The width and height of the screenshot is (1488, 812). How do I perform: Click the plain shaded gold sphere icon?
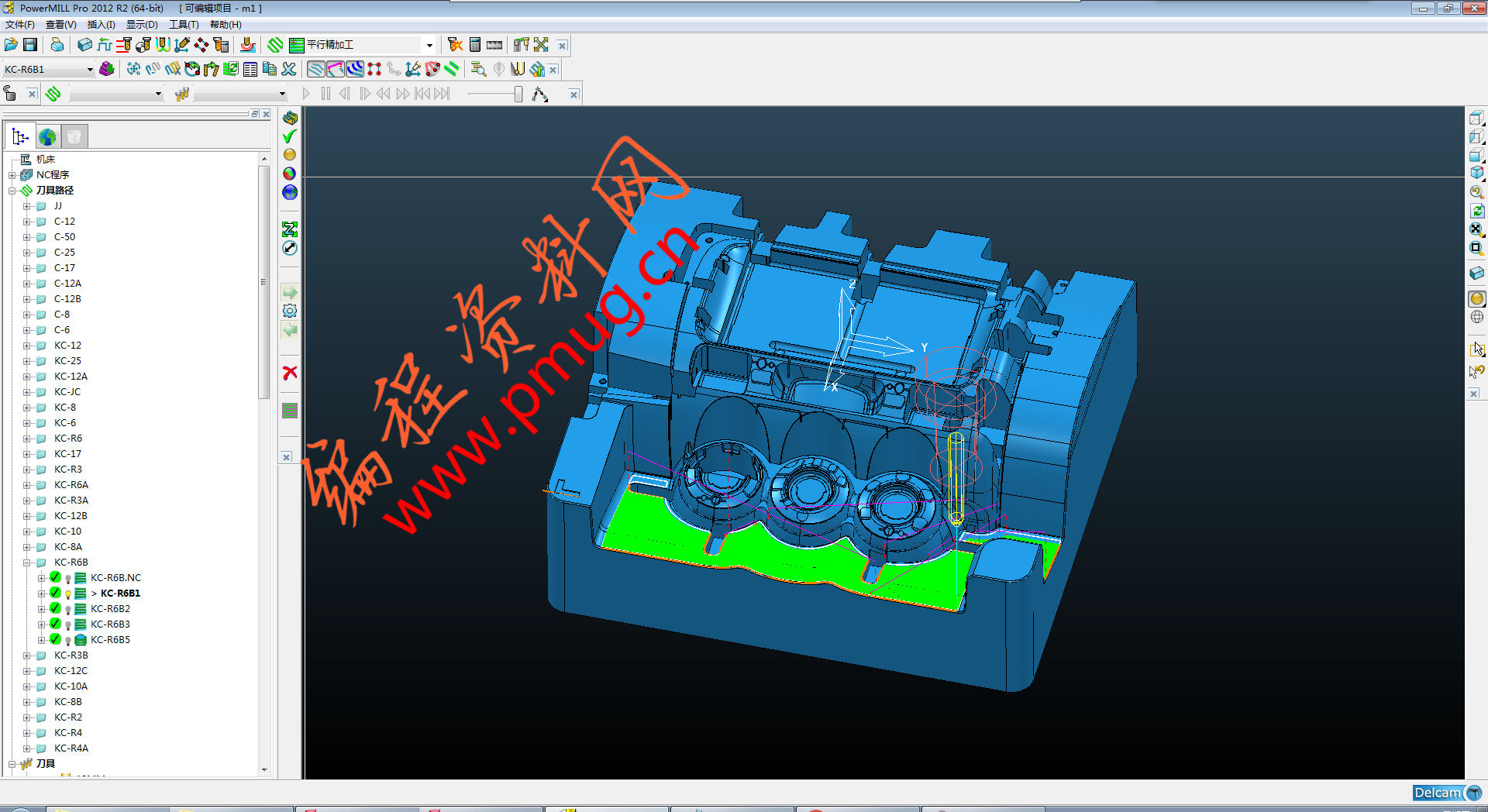coord(290,155)
